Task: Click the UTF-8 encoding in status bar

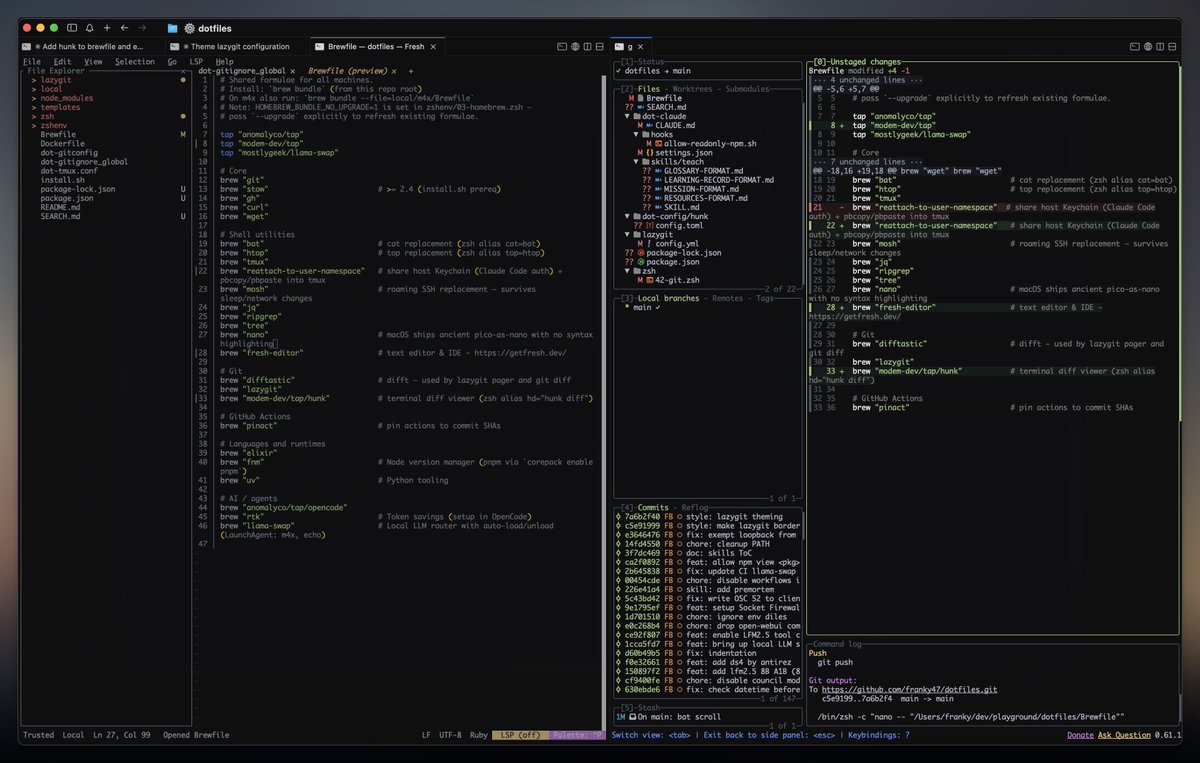Action: tap(450, 735)
